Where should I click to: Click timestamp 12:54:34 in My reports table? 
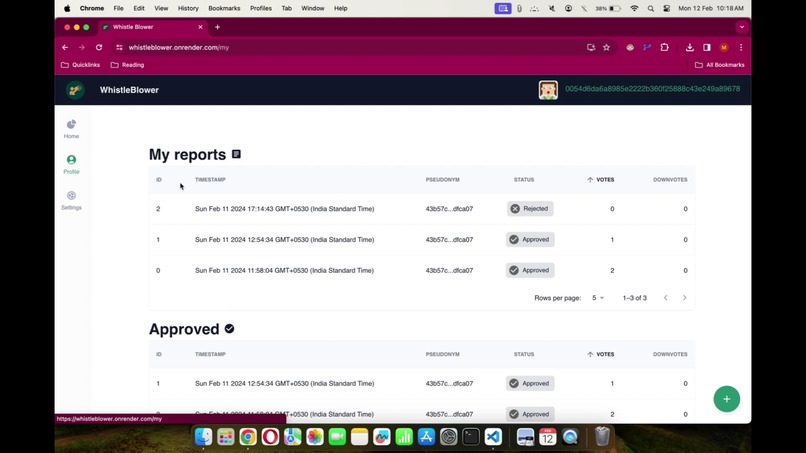[x=284, y=240]
